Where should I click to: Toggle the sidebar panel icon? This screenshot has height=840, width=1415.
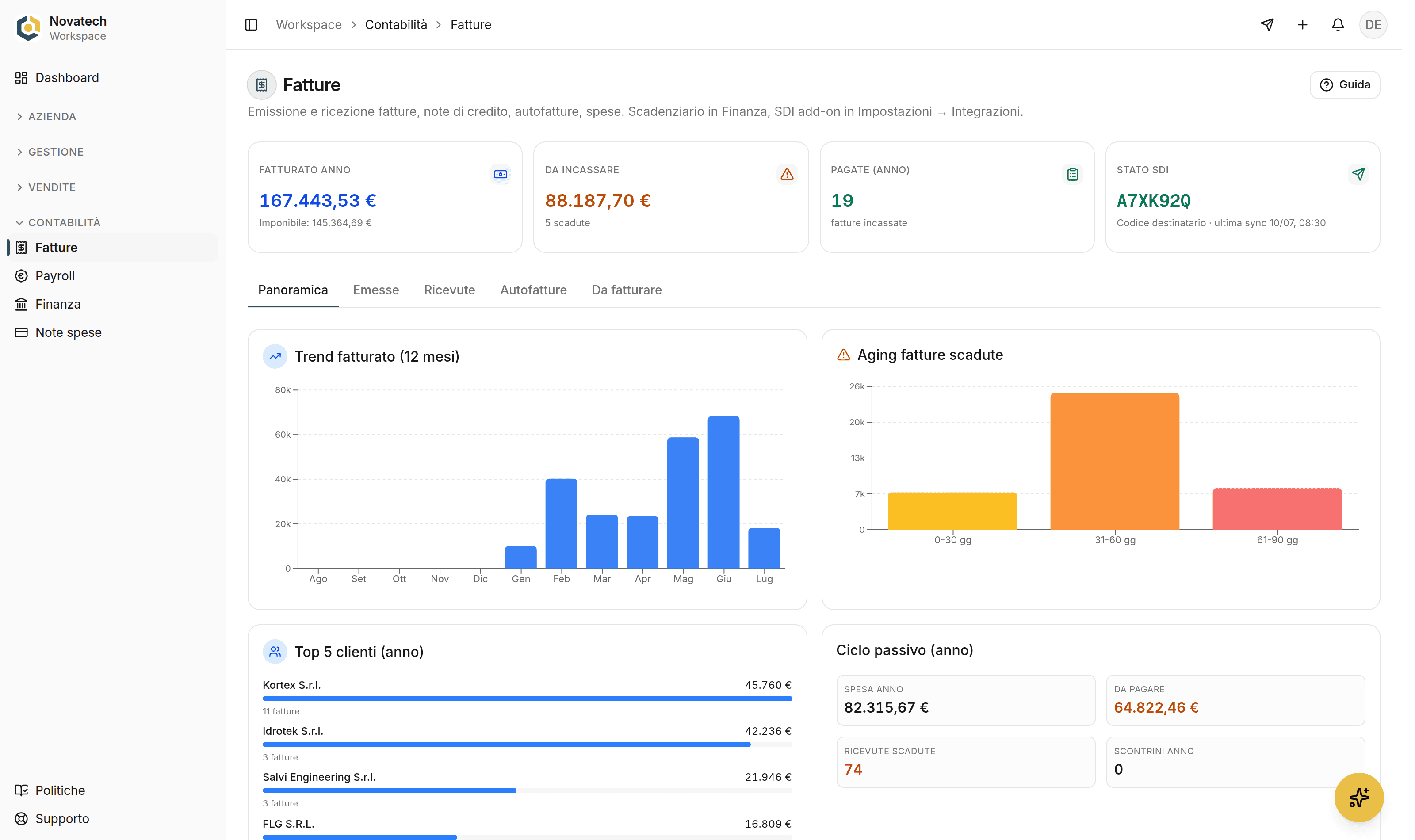tap(251, 25)
